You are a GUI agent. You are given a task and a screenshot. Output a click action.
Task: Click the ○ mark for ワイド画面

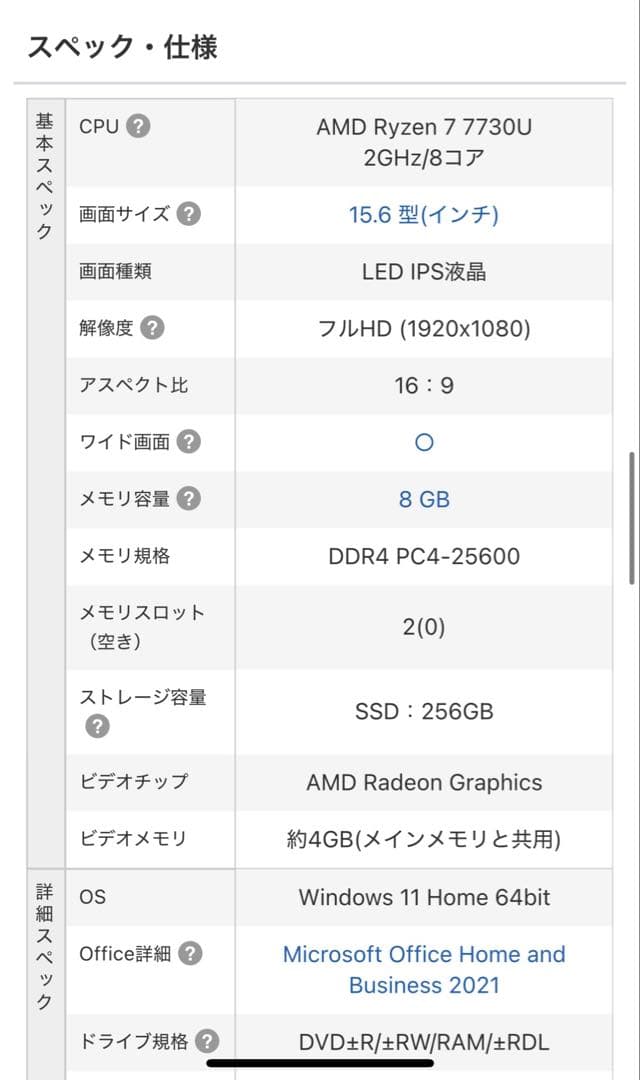[x=424, y=441]
